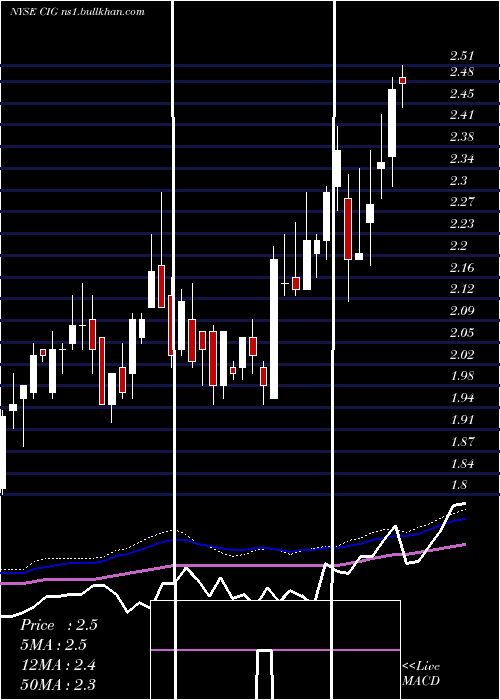Click the 1.94 price axis label
The image size is (500, 700).
point(462,398)
